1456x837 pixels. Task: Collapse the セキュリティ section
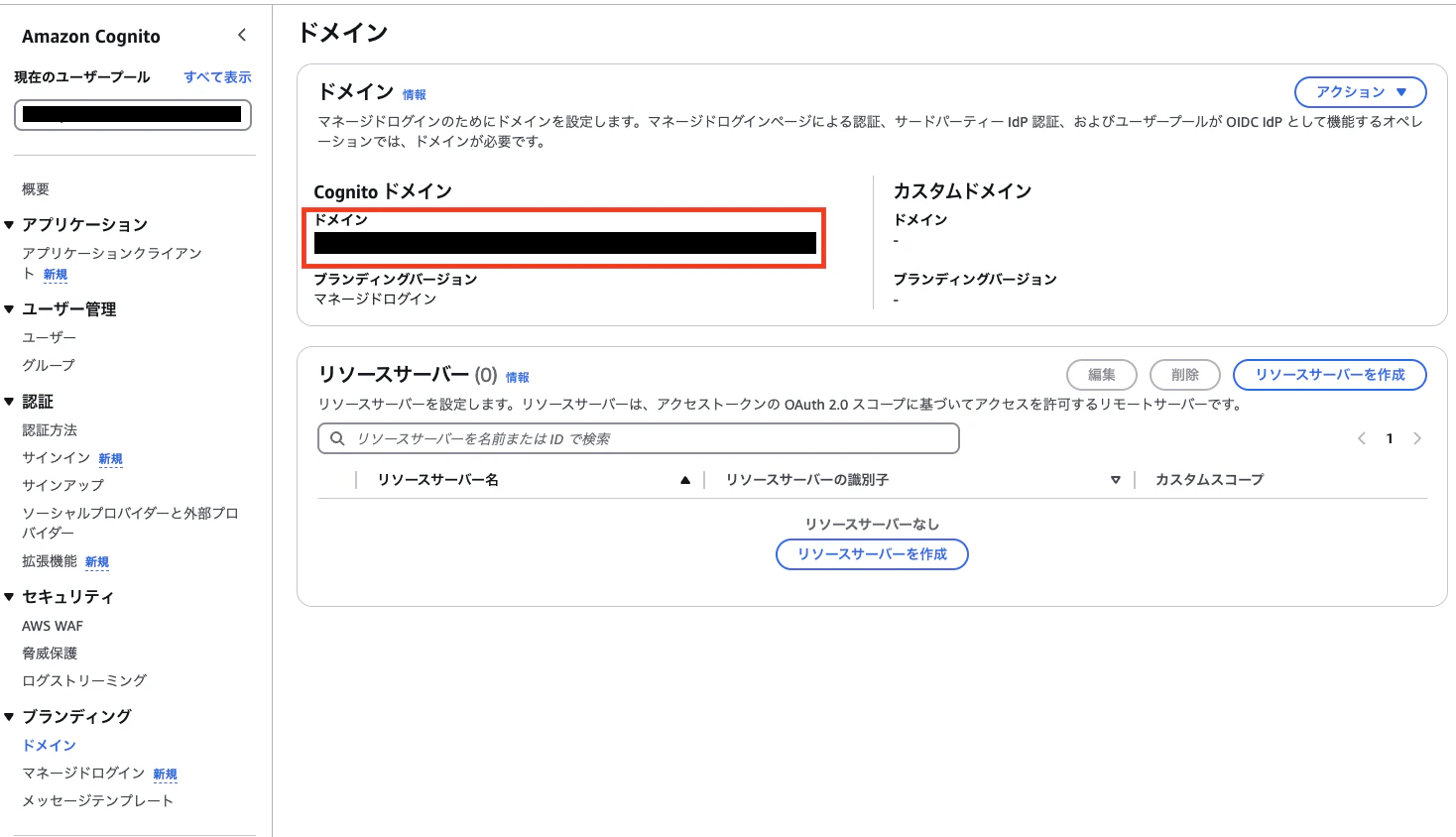[x=9, y=597]
